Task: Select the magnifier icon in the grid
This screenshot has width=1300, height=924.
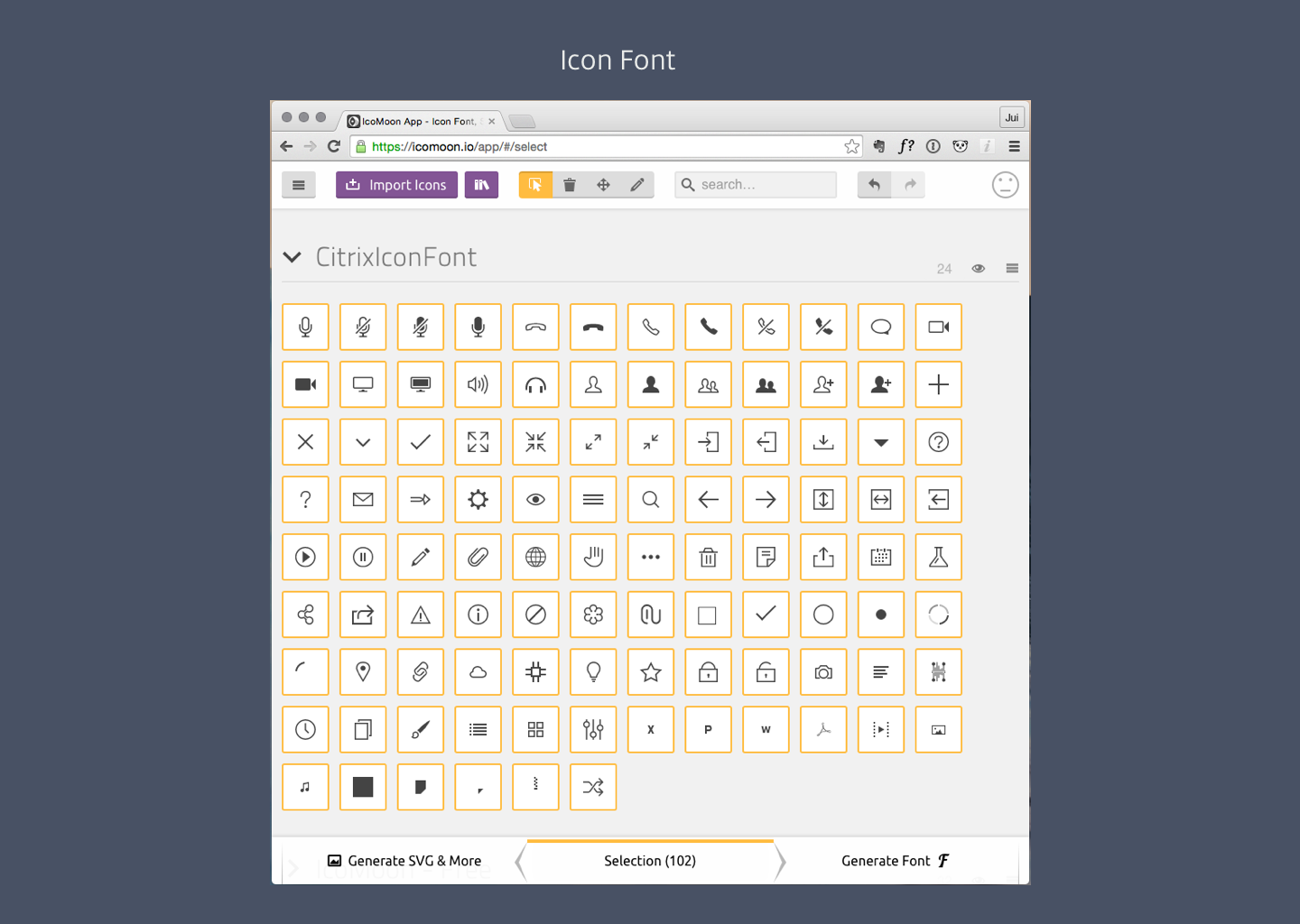Action: coord(651,499)
